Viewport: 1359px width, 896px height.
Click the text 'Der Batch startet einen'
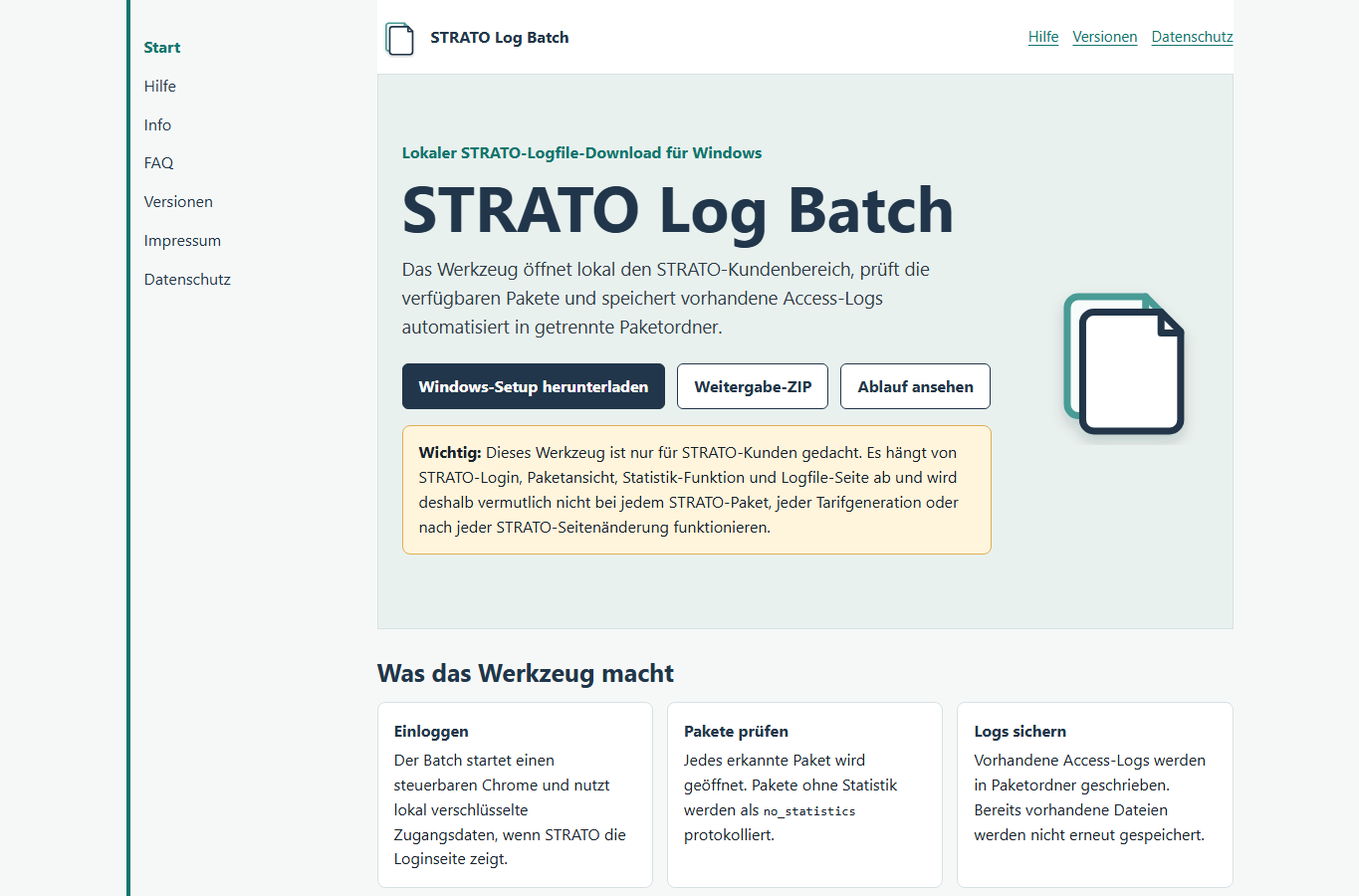coord(474,761)
